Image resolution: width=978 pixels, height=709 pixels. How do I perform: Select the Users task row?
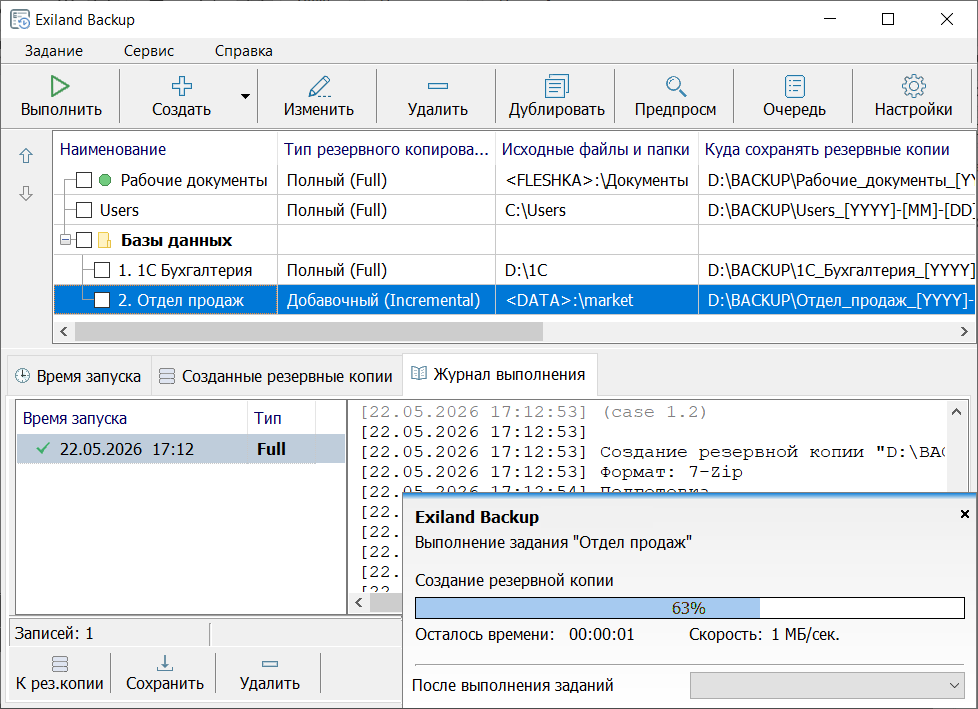pos(515,210)
